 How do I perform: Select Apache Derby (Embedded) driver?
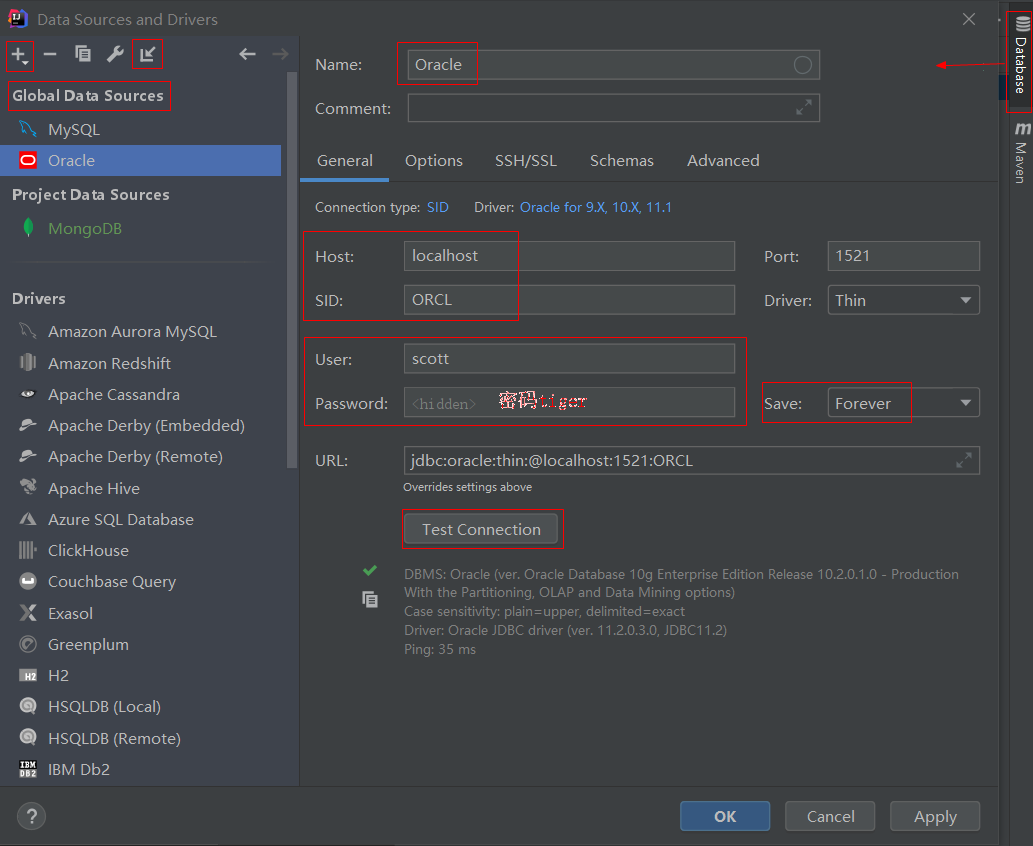pyautogui.click(x=140, y=426)
